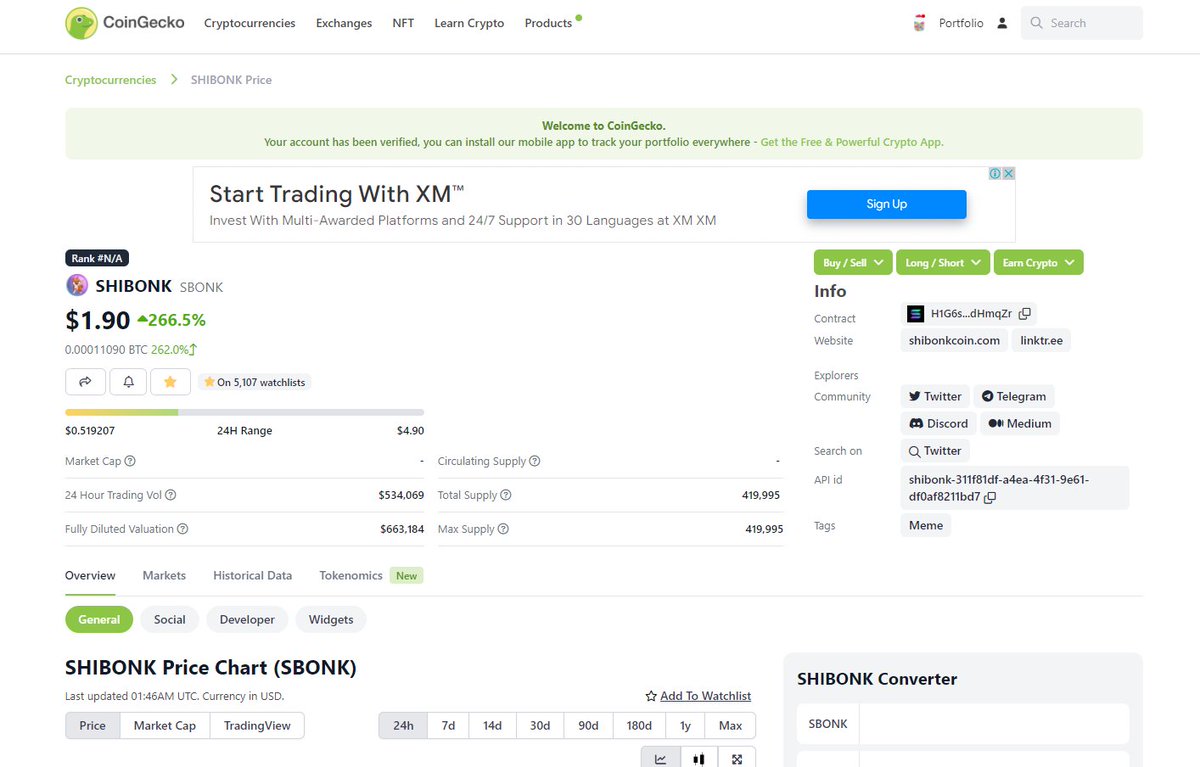This screenshot has height=767, width=1200.
Task: Open the Exchanges nav menu
Action: [344, 23]
